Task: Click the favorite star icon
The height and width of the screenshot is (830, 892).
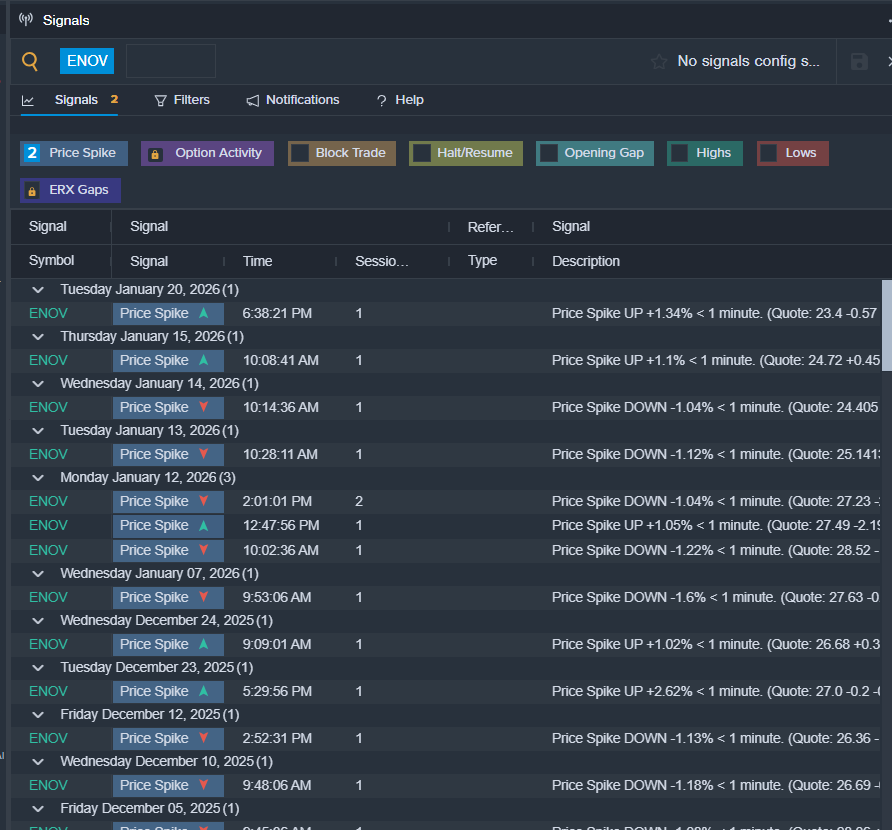Action: coord(658,62)
